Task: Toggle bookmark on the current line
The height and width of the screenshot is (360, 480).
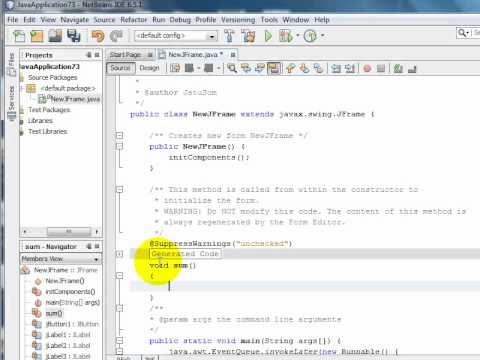Action: coord(318,68)
